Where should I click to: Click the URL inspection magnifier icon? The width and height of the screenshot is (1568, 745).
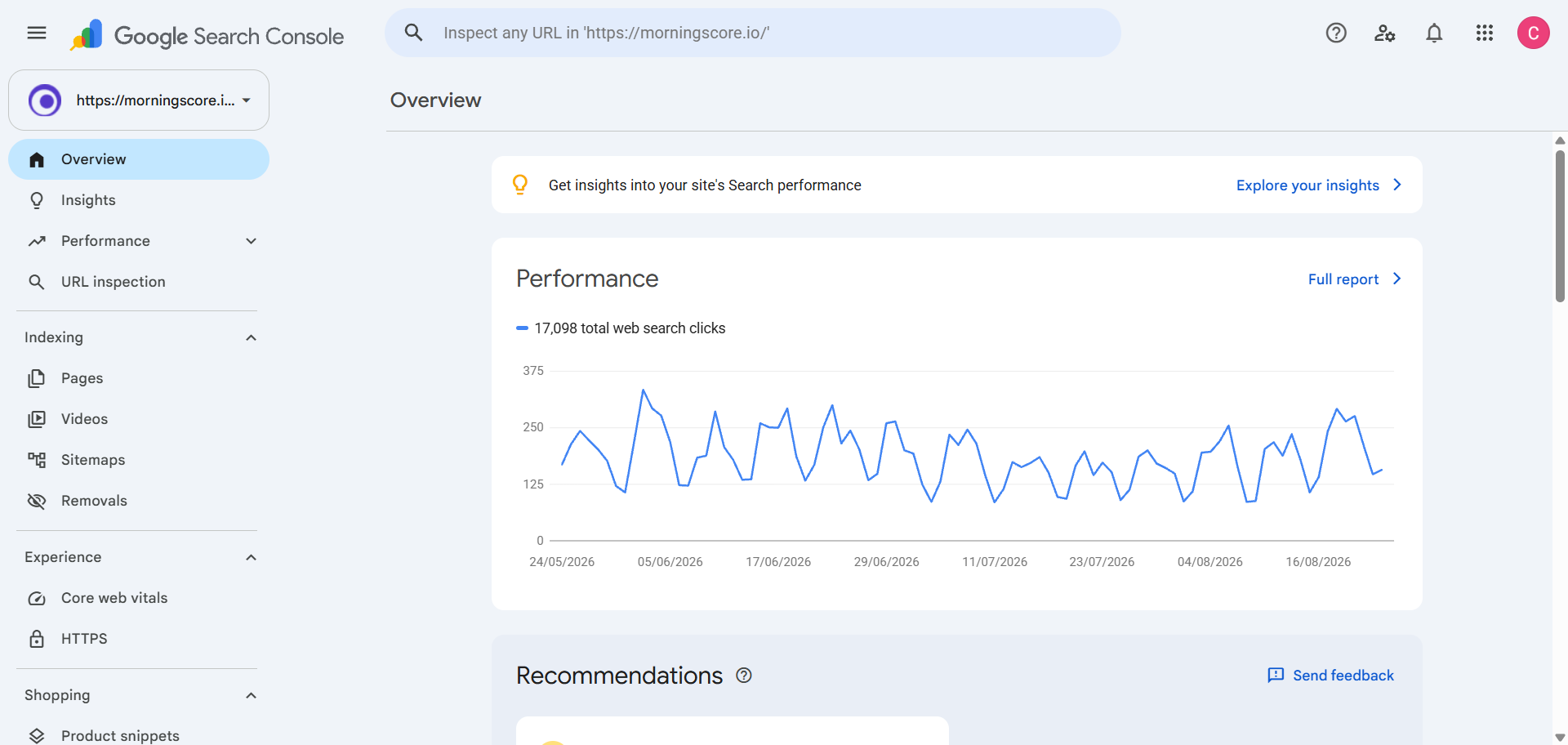coord(37,282)
